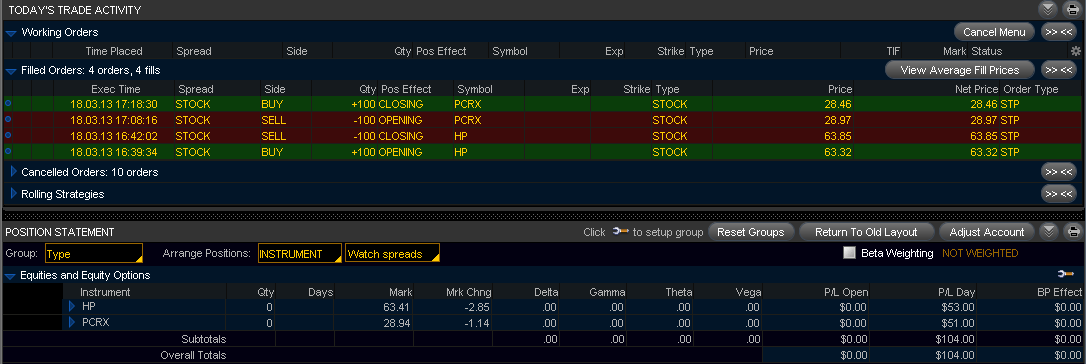
Task: Click HP mark value '63.41'
Action: 398,307
